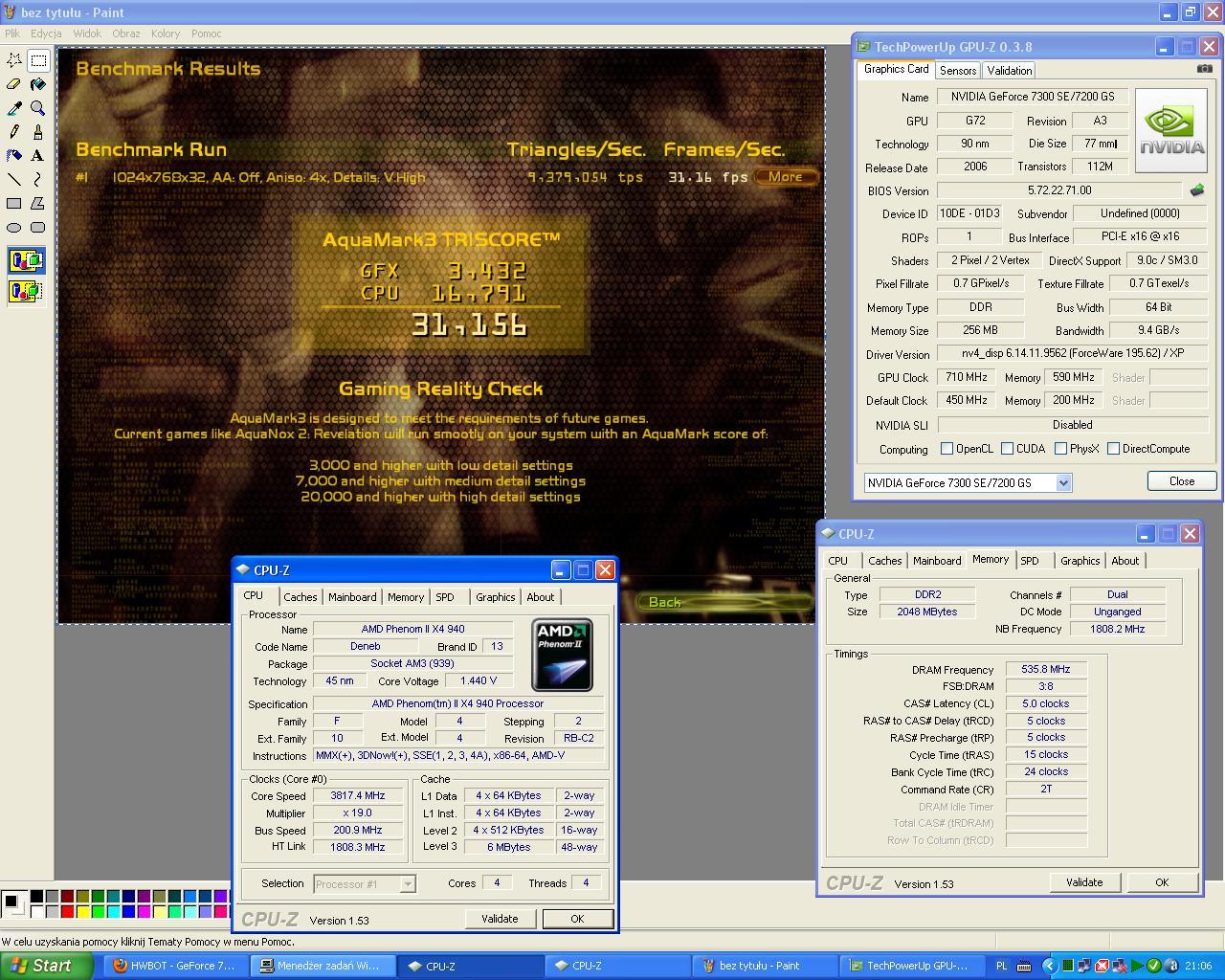This screenshot has width=1225, height=980.
Task: Open Mainboard tab in the CPU-Z CPU window
Action: tap(352, 597)
